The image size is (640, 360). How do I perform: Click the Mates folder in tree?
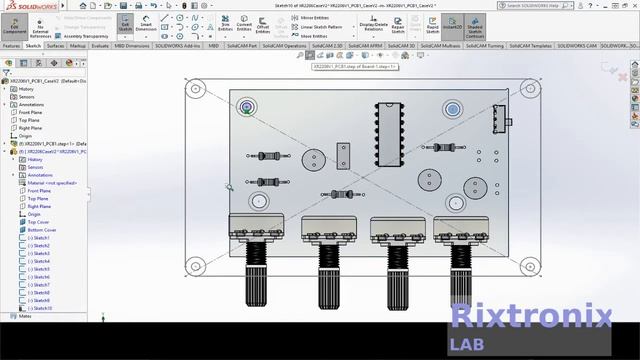(20, 316)
